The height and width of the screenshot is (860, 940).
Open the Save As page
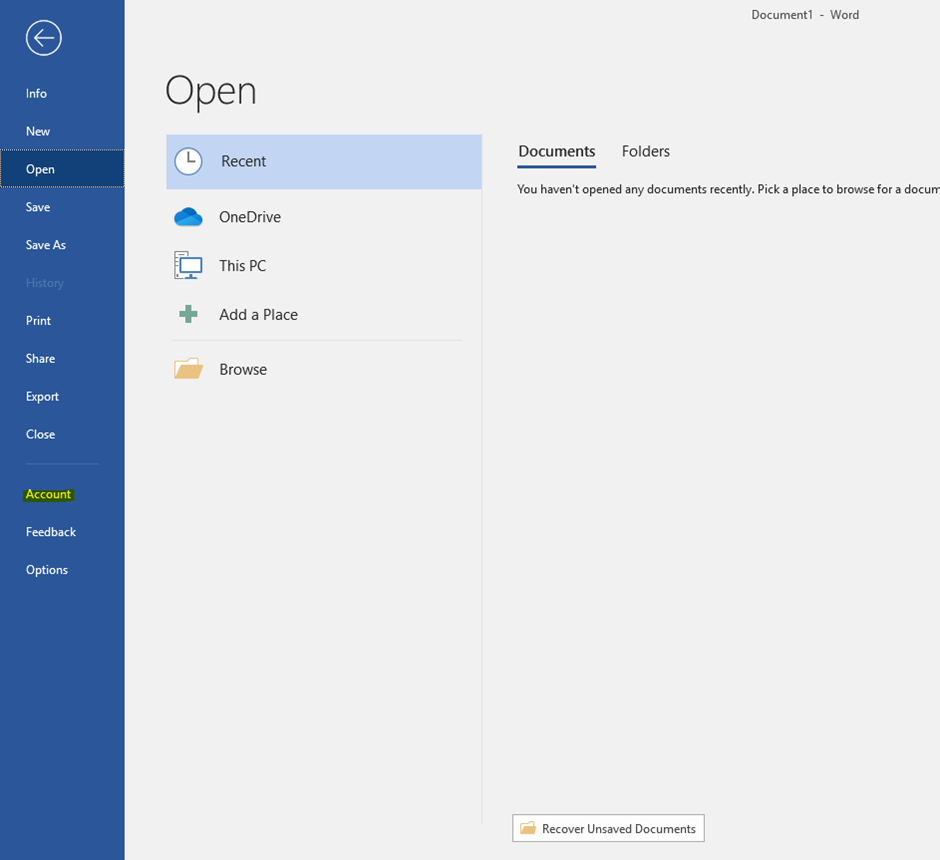tap(46, 245)
